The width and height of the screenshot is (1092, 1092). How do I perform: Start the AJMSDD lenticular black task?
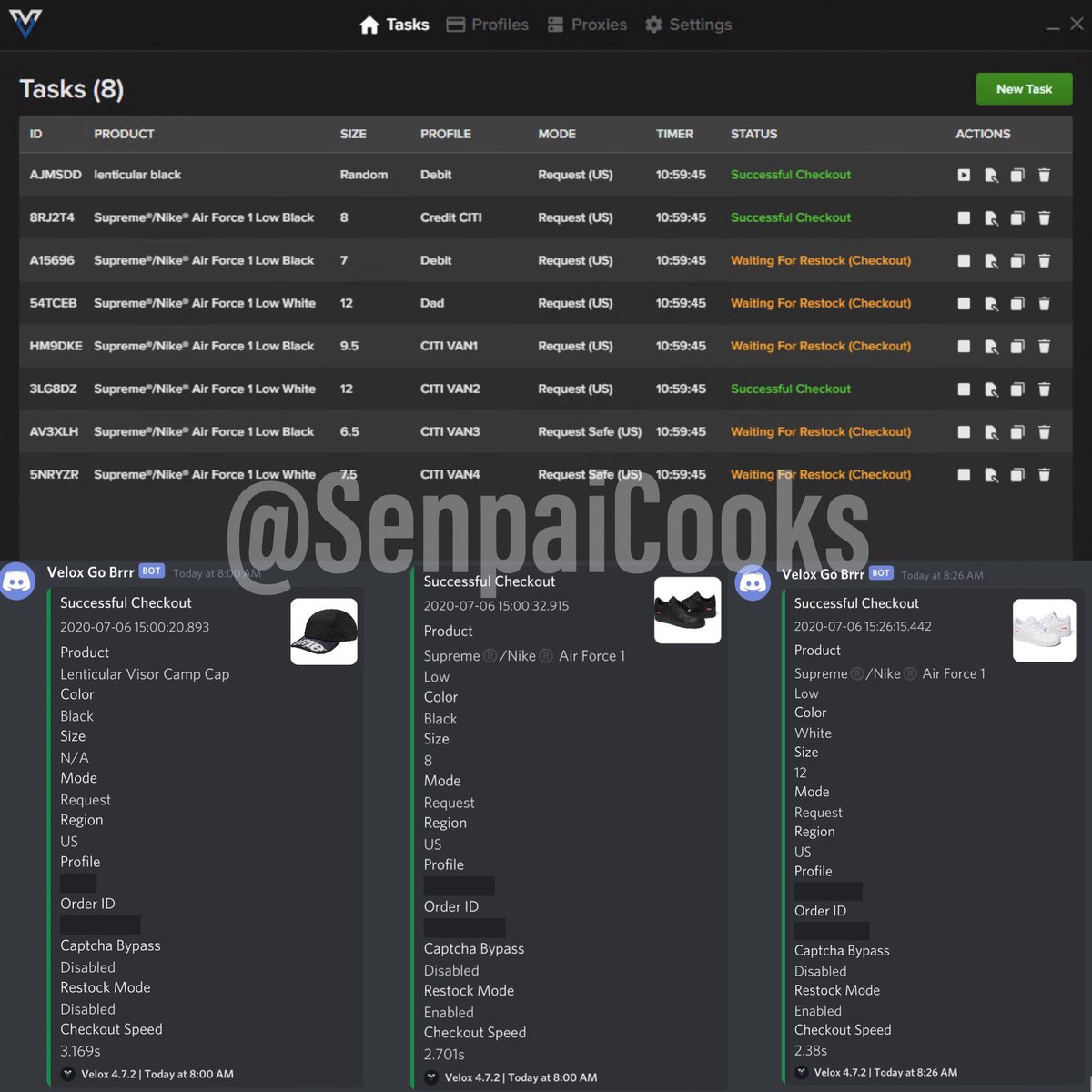click(964, 175)
